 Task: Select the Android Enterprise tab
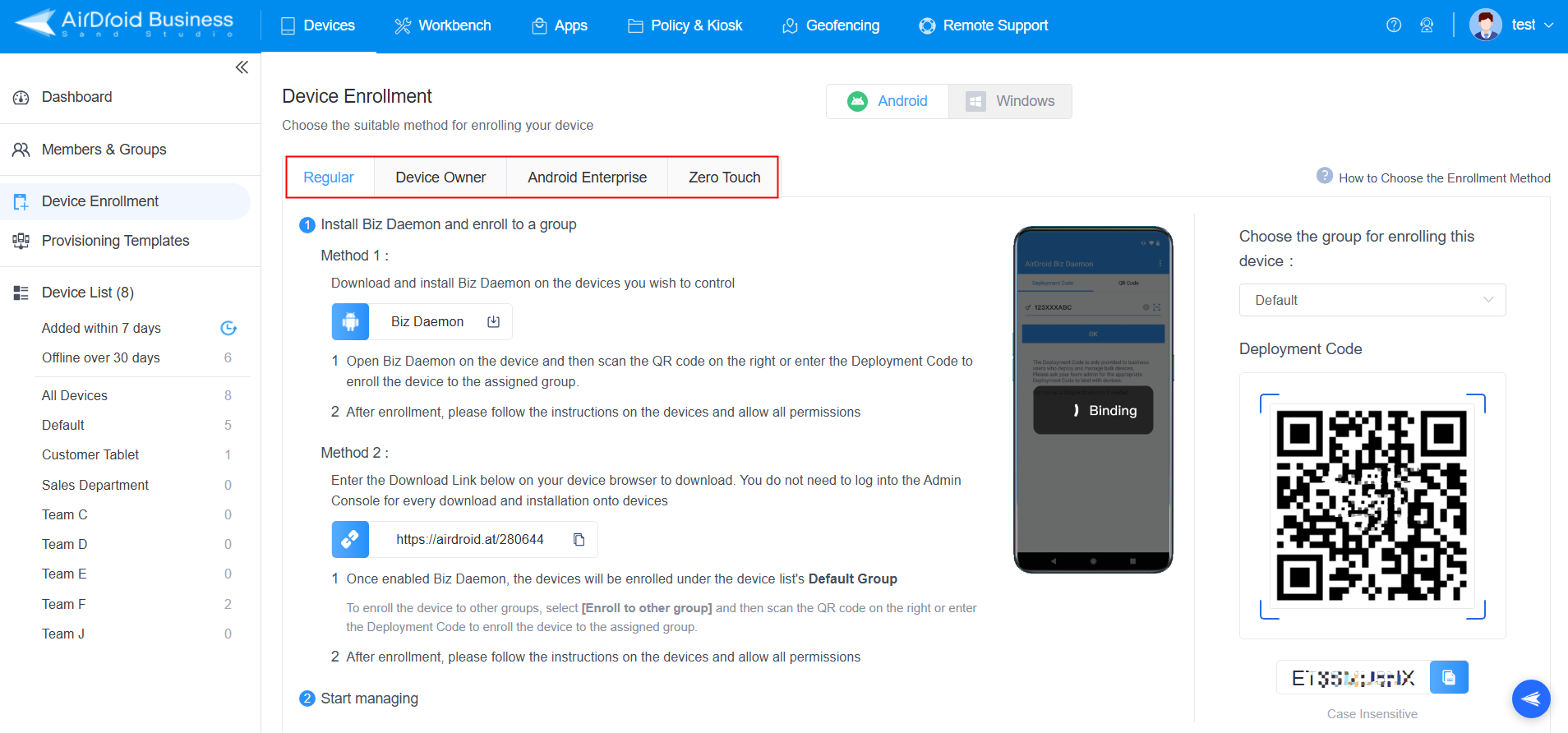tap(587, 177)
